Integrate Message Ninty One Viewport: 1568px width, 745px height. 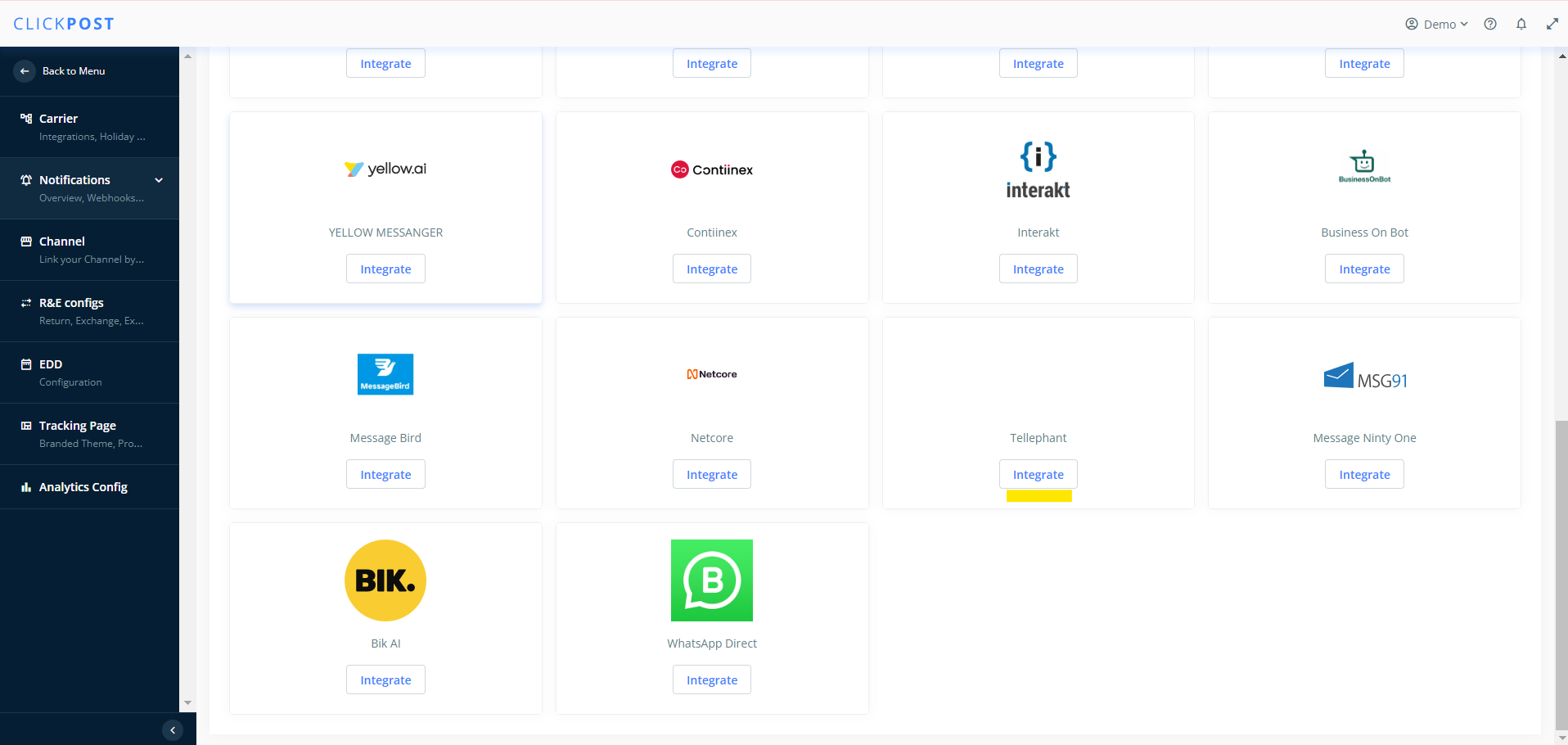point(1364,475)
